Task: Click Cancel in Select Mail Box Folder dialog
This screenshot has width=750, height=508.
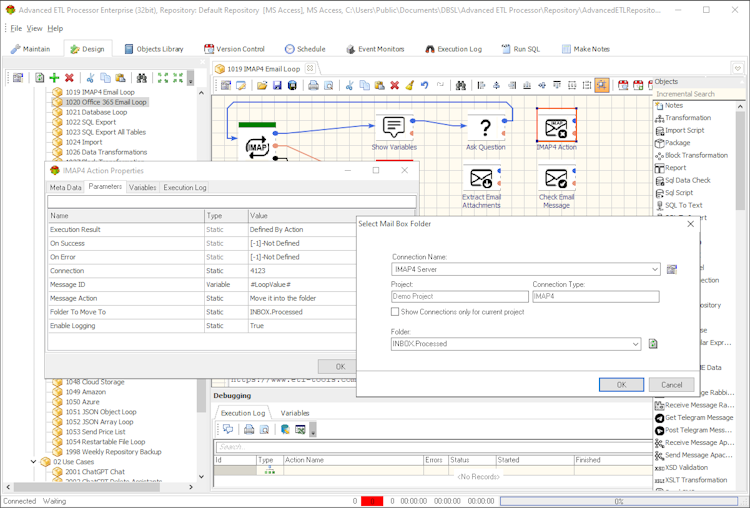Action: pos(671,384)
